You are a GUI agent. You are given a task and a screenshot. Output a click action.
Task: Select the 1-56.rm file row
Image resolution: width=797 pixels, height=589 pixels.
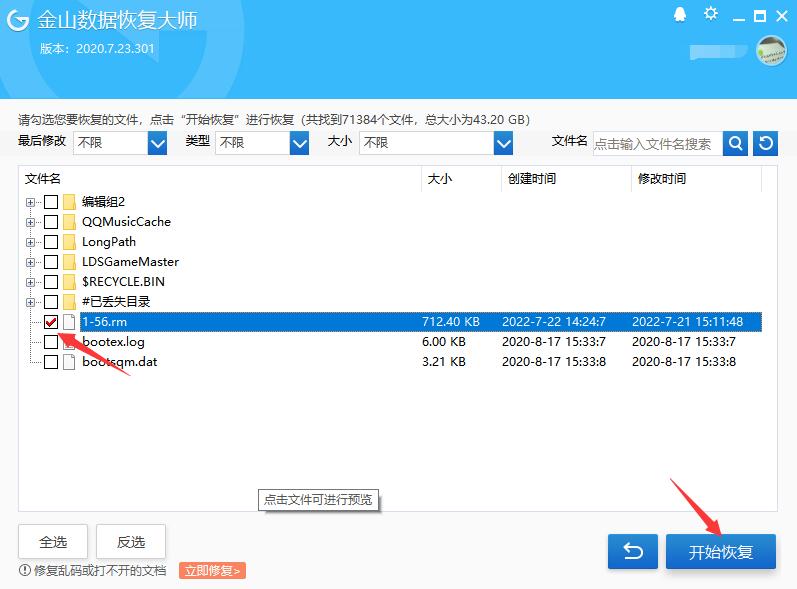click(421, 322)
